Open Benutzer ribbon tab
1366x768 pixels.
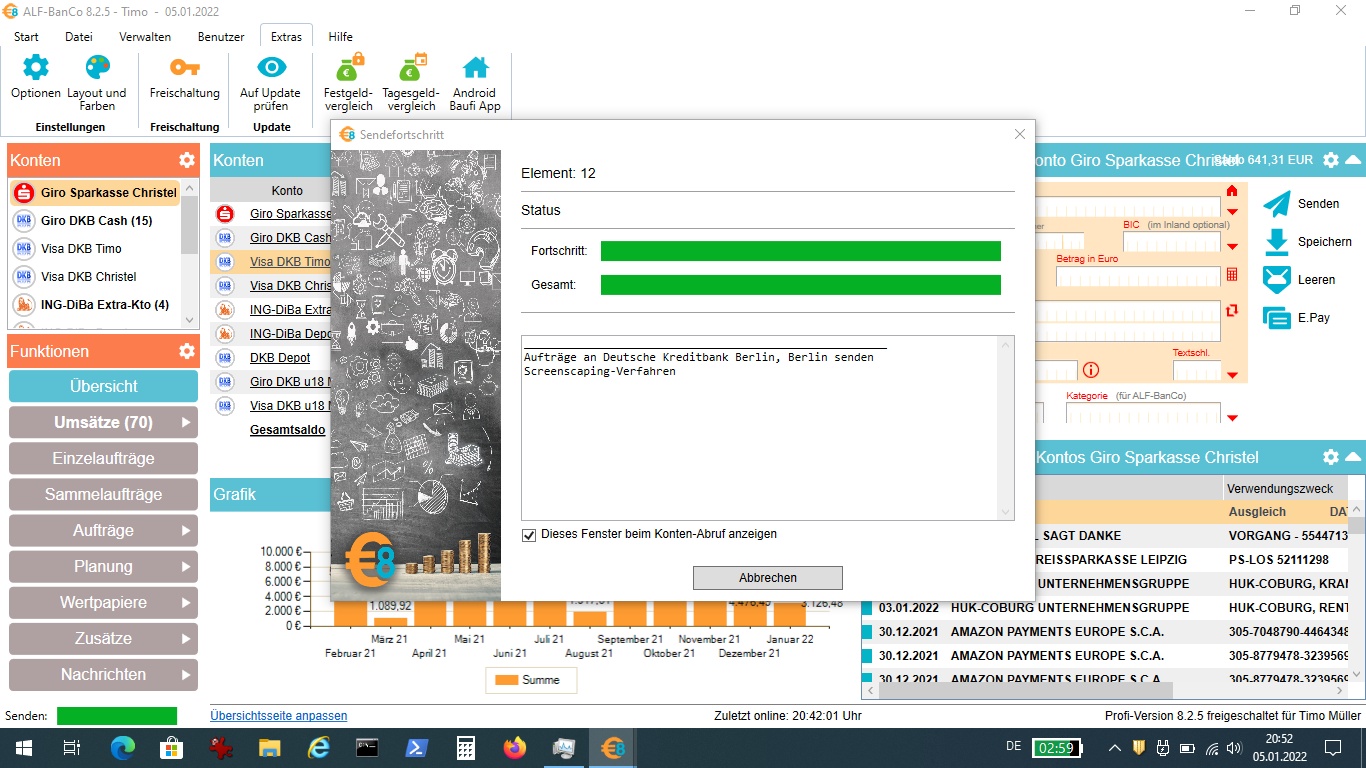coord(221,37)
